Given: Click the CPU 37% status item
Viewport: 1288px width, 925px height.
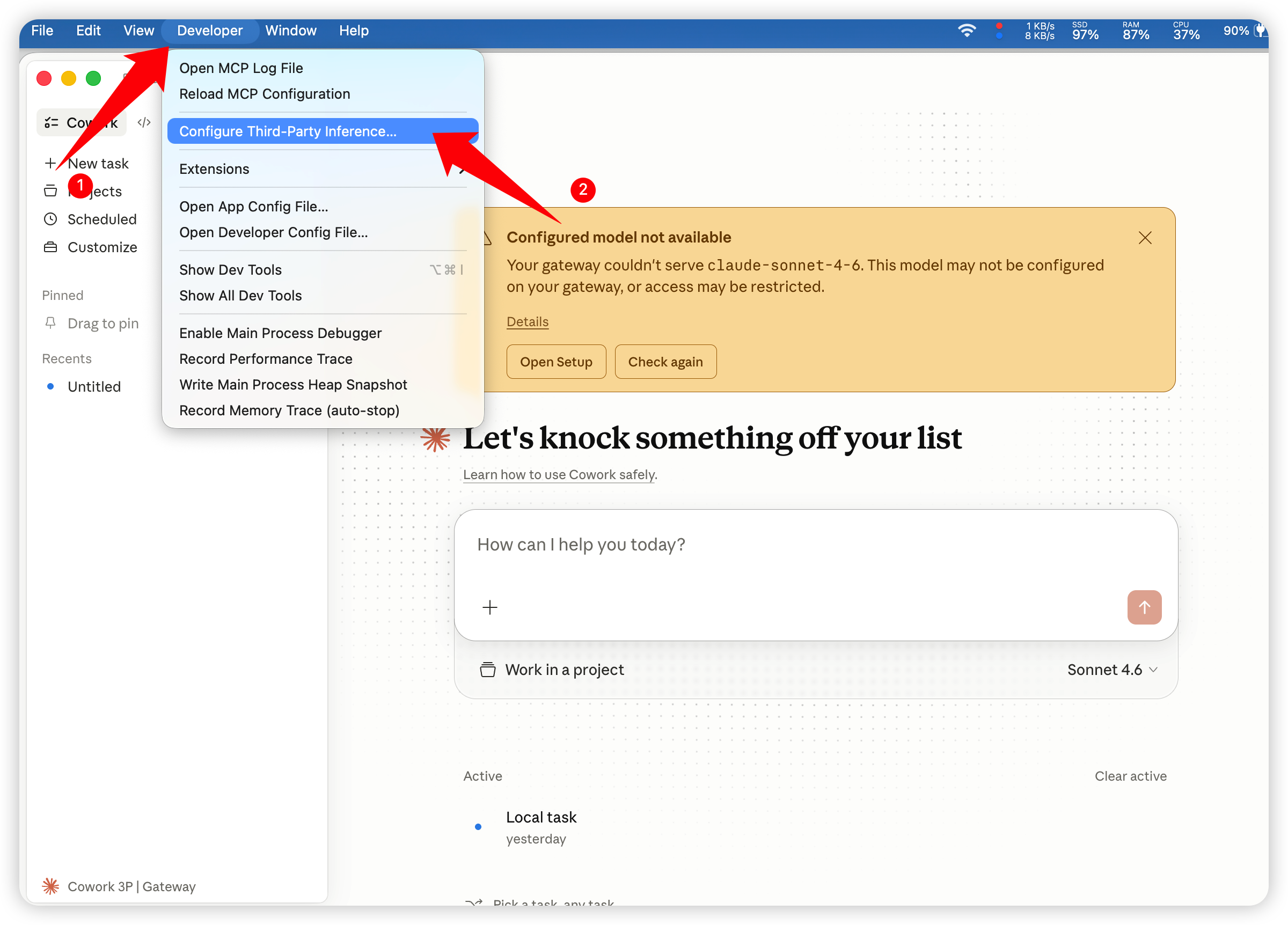Looking at the screenshot, I should pos(1186,31).
